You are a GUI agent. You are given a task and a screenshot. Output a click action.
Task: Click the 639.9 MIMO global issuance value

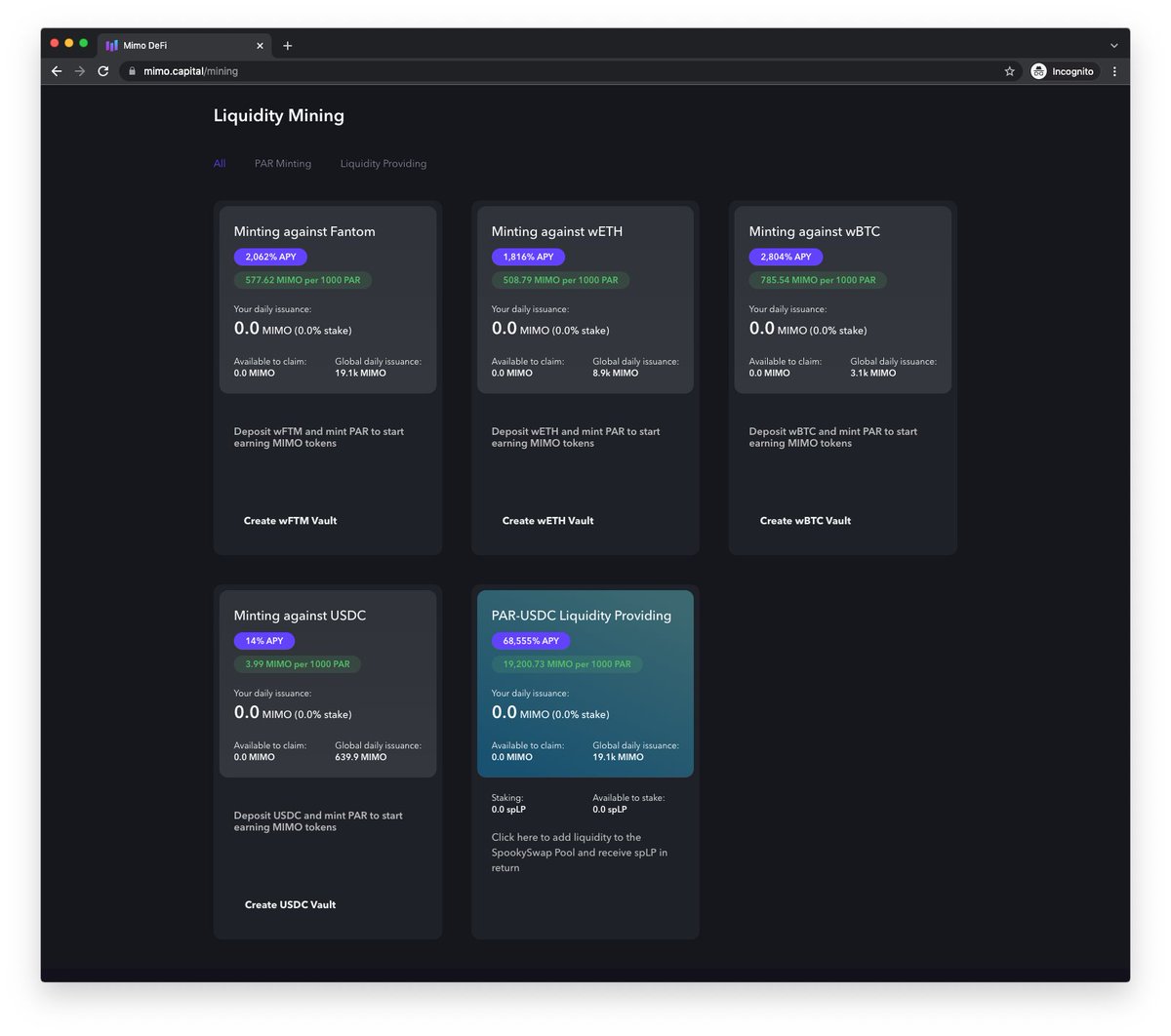point(360,757)
